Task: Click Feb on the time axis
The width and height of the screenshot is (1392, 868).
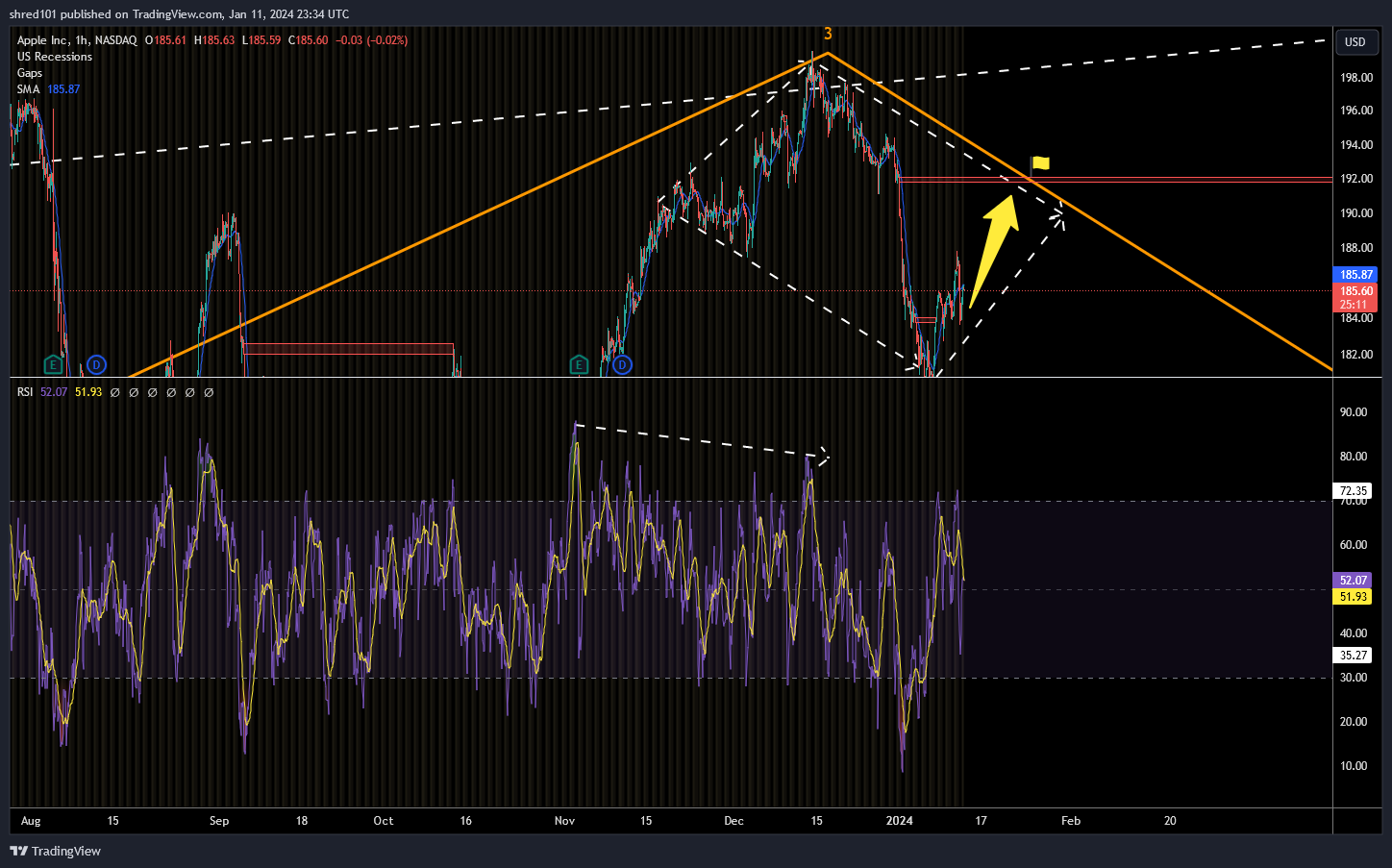Action: 1071,821
